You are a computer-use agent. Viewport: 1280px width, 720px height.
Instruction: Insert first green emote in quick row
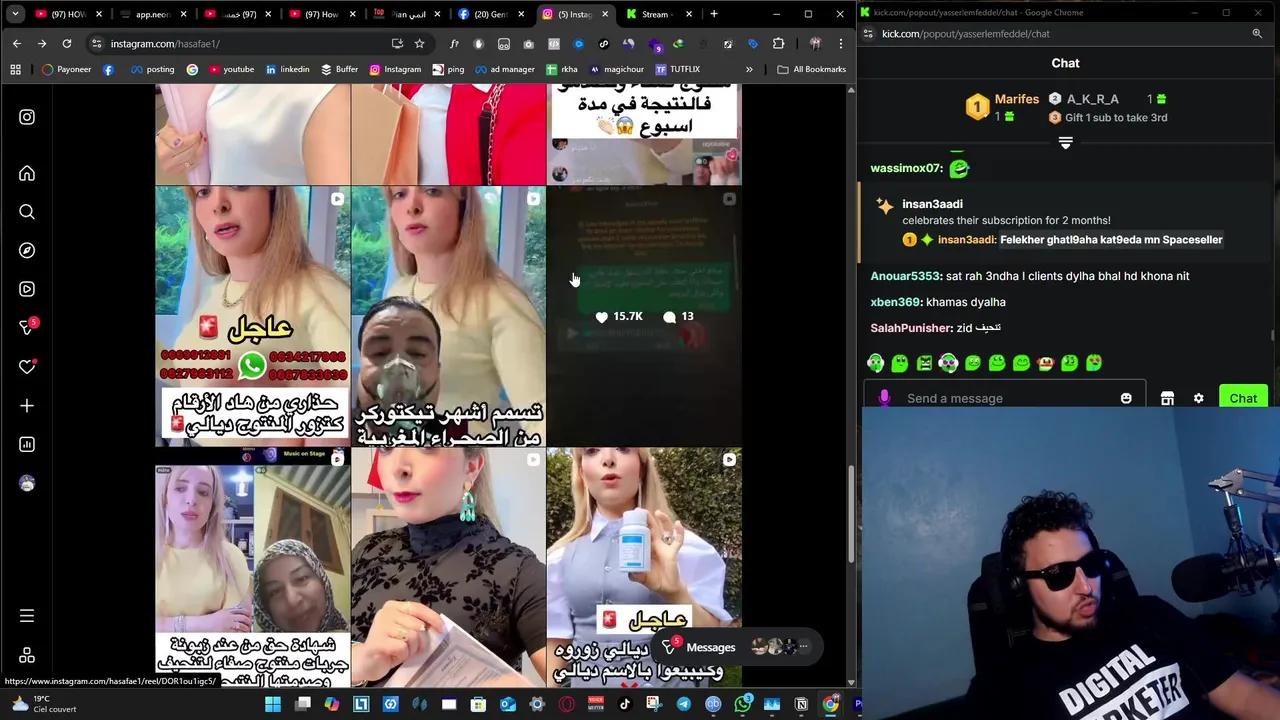coord(876,363)
